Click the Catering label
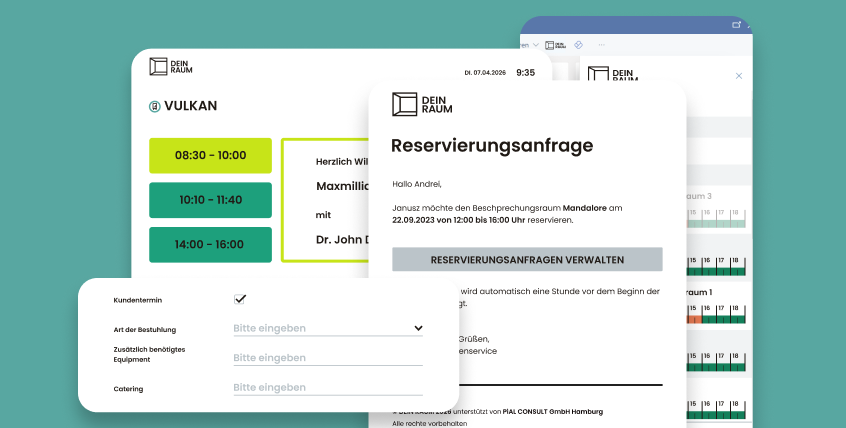 128,389
